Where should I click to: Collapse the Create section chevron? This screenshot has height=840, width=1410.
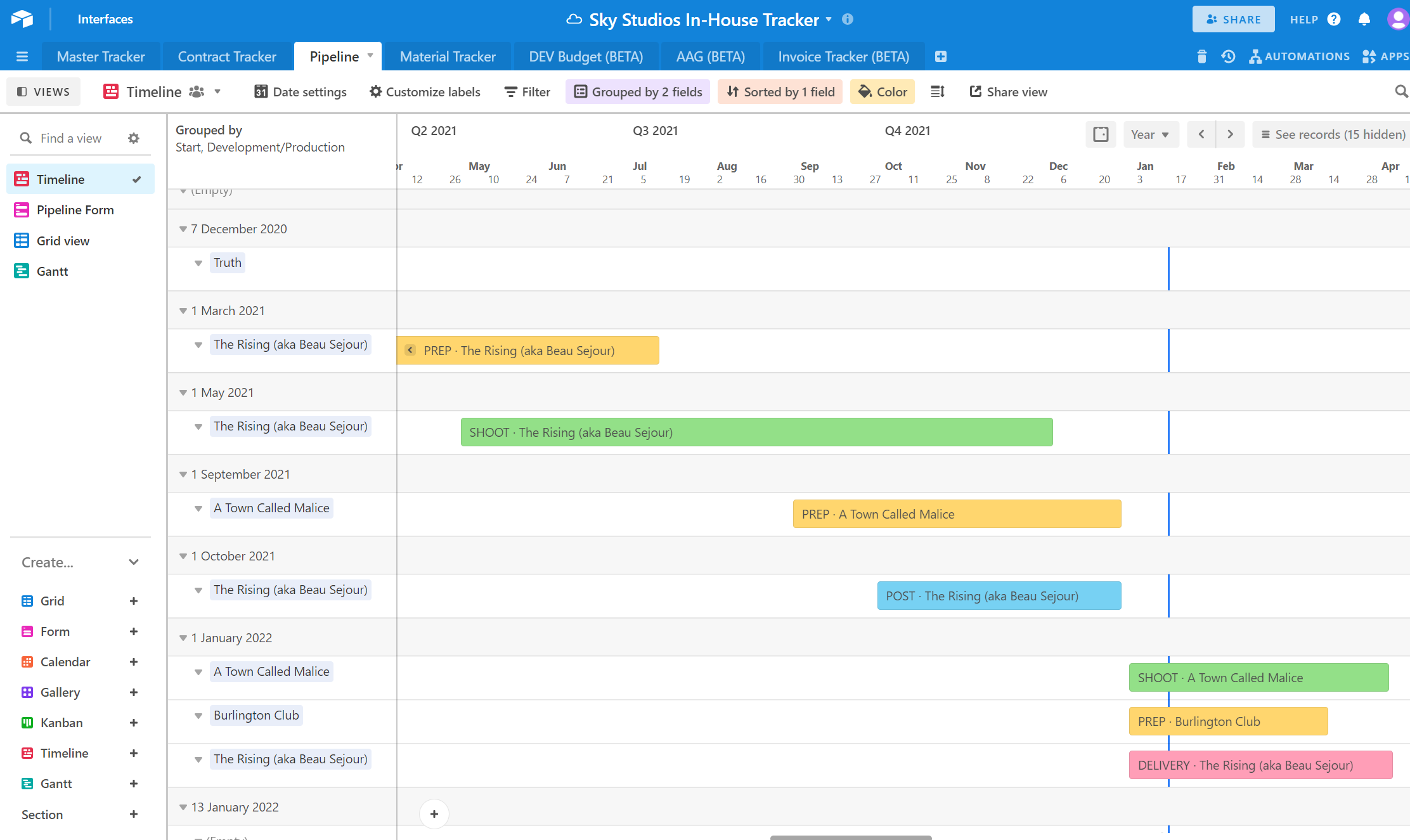pos(134,562)
